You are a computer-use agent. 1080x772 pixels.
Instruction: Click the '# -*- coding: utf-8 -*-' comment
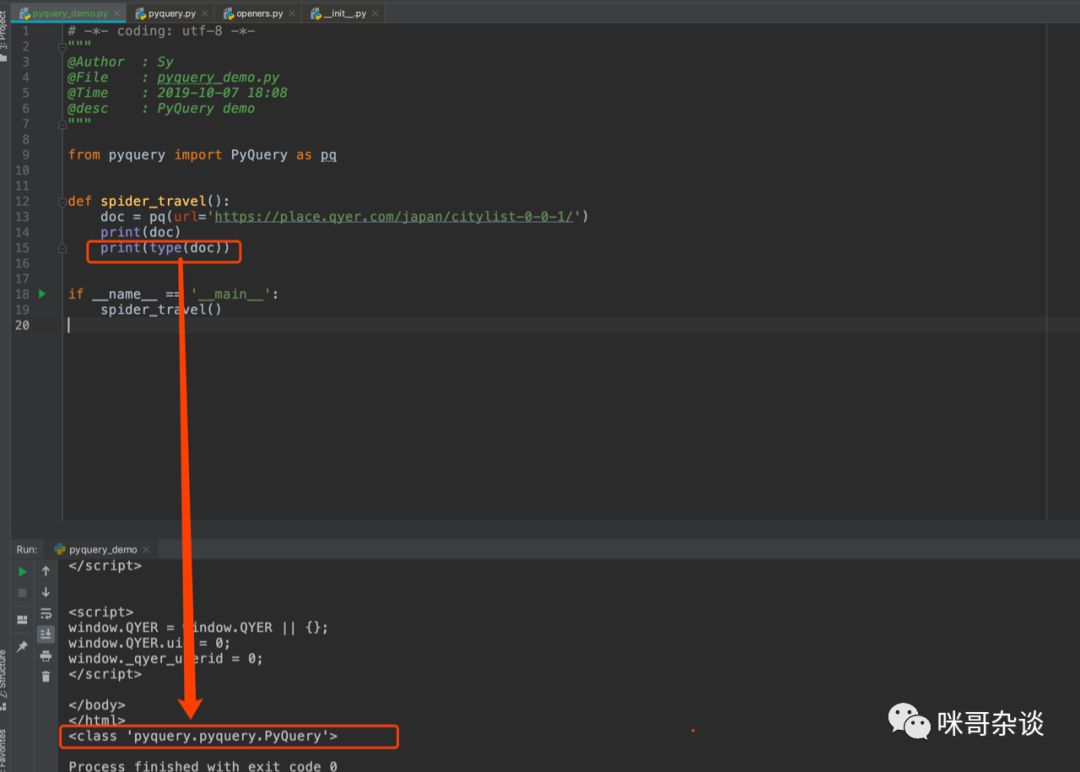pos(161,31)
